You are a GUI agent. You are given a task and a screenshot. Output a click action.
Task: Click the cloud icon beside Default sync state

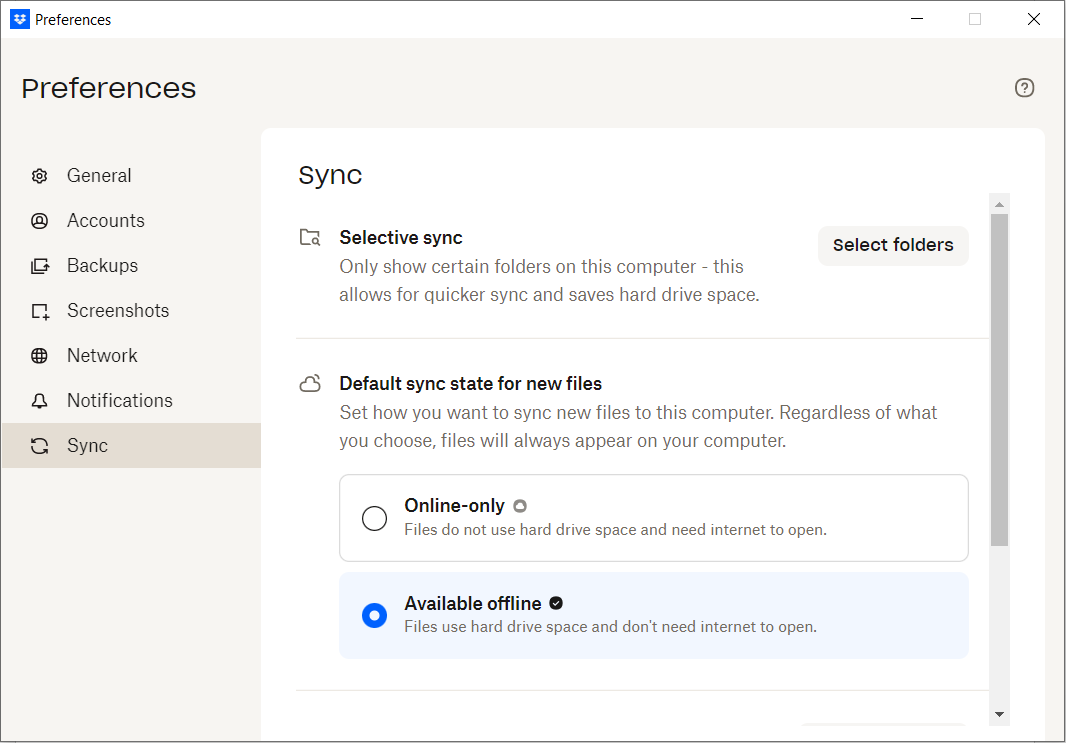point(310,383)
